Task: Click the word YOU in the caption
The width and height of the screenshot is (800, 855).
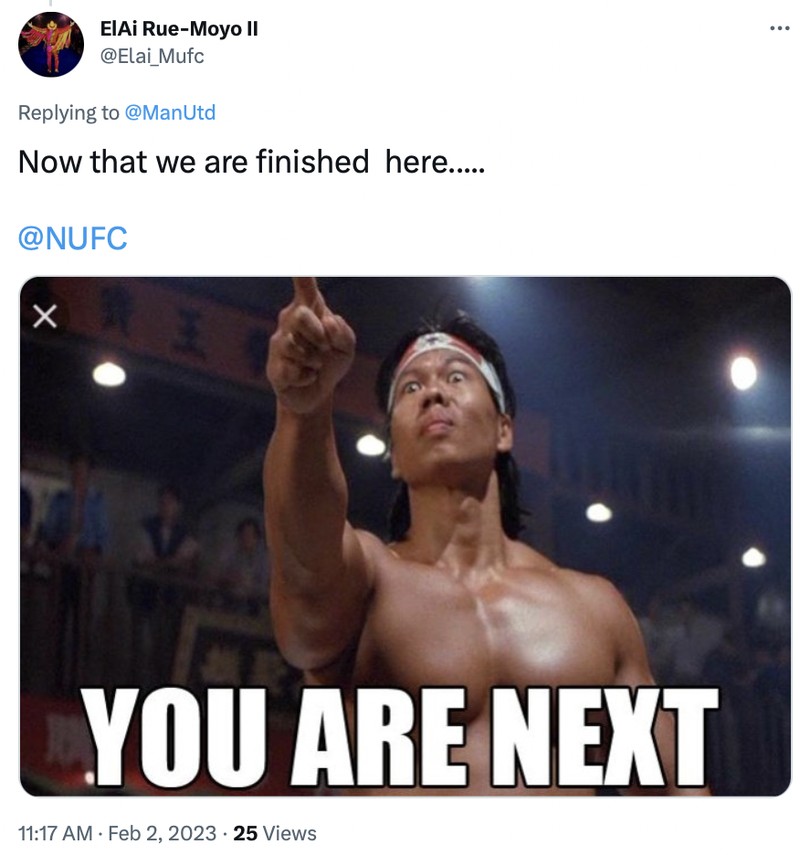Action: coord(175,736)
